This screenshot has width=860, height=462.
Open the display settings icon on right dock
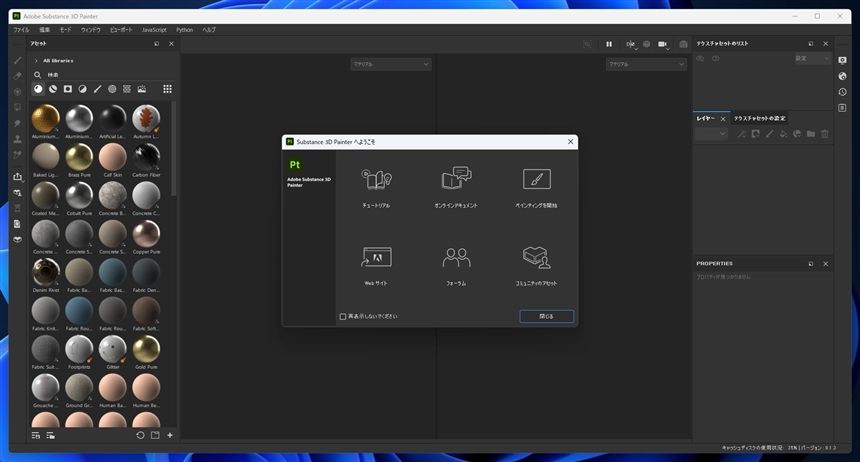842,60
